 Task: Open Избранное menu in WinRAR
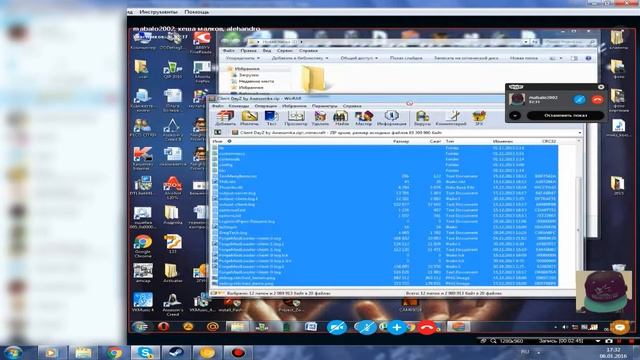tap(294, 106)
